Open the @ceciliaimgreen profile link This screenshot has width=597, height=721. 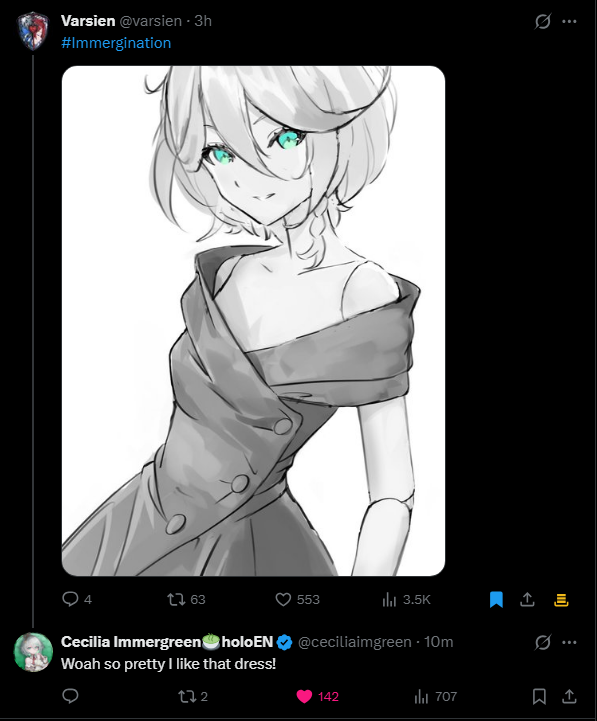tap(355, 642)
